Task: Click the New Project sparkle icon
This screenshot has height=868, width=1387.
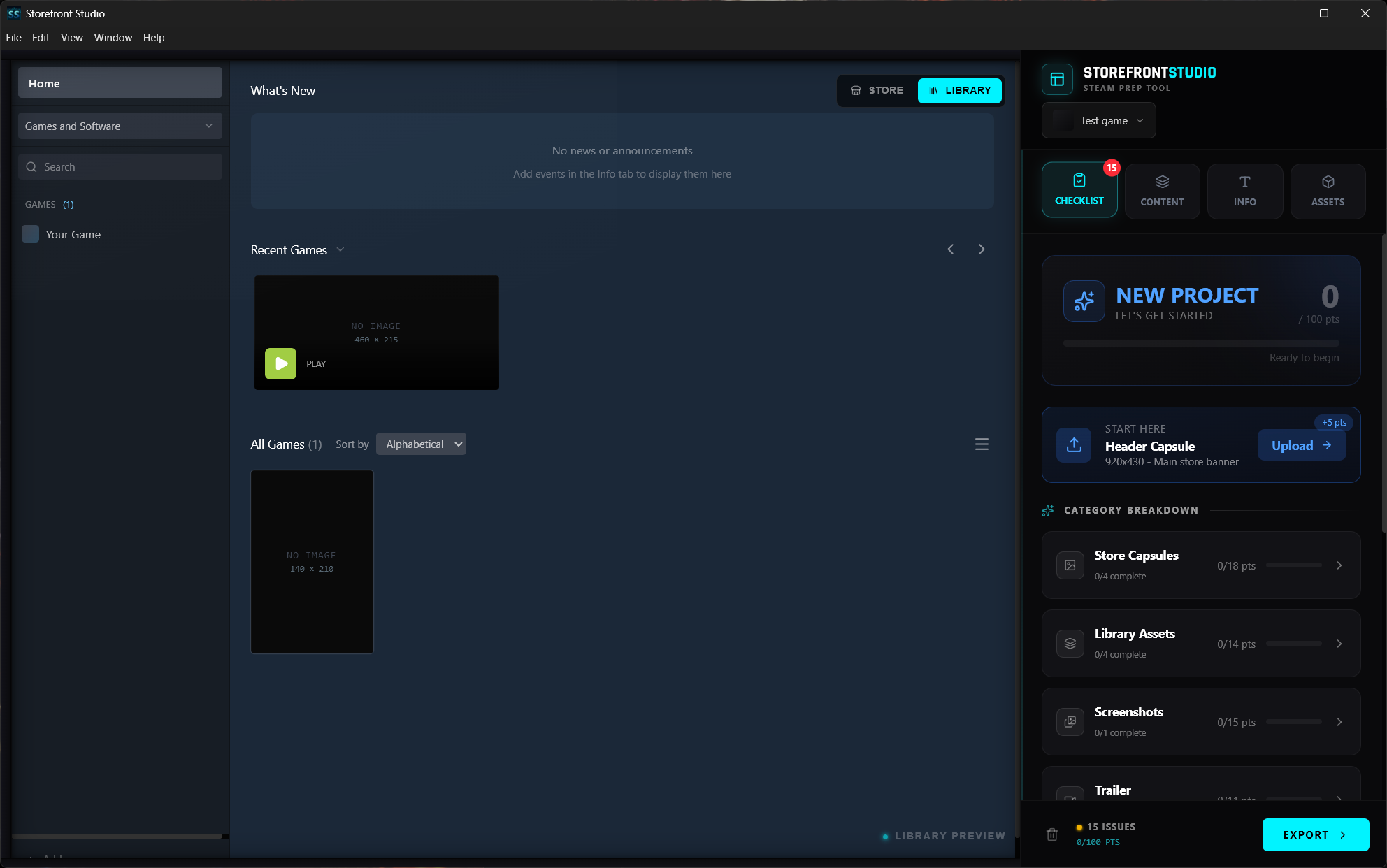Action: [x=1084, y=301]
